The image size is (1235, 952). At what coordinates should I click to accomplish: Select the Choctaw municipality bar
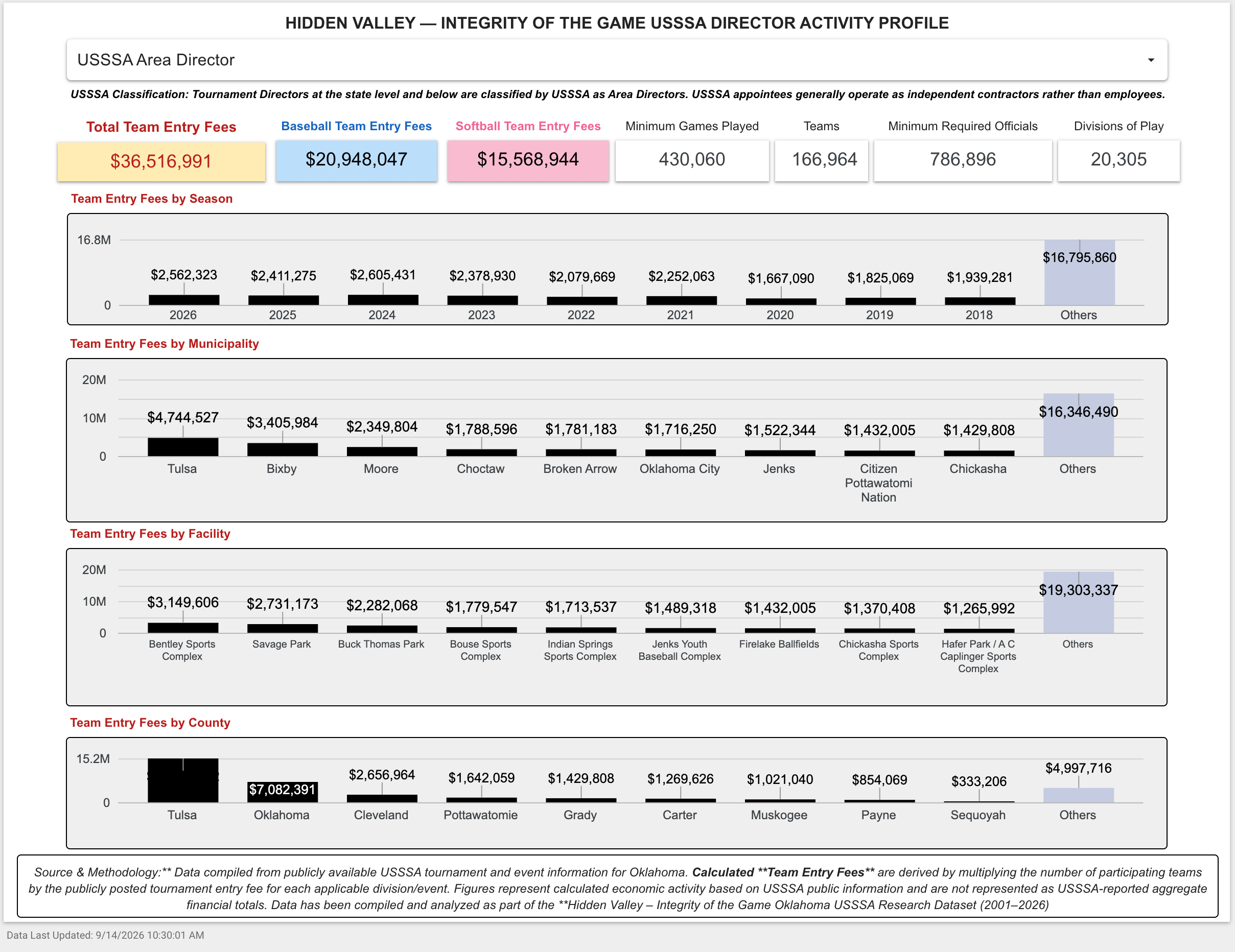[x=481, y=453]
